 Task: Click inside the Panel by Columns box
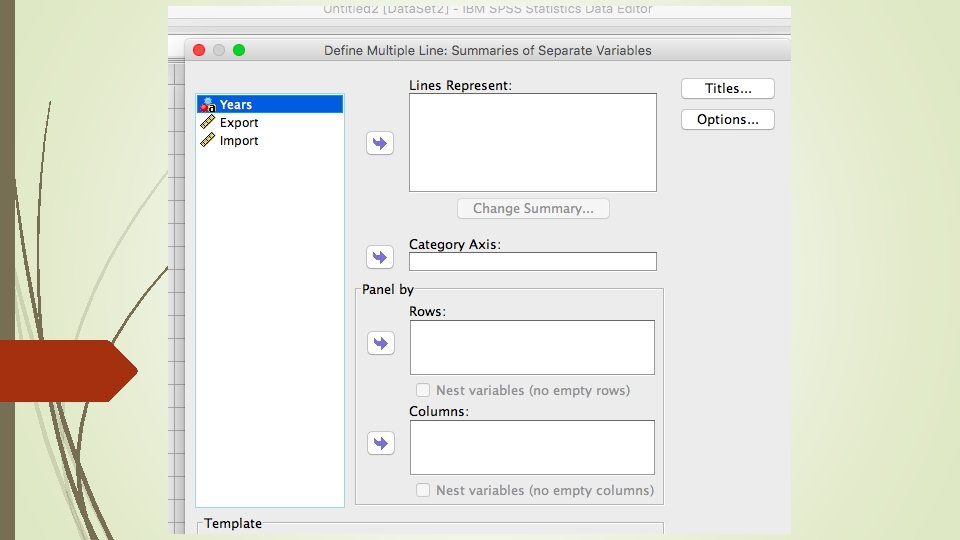[x=532, y=447]
